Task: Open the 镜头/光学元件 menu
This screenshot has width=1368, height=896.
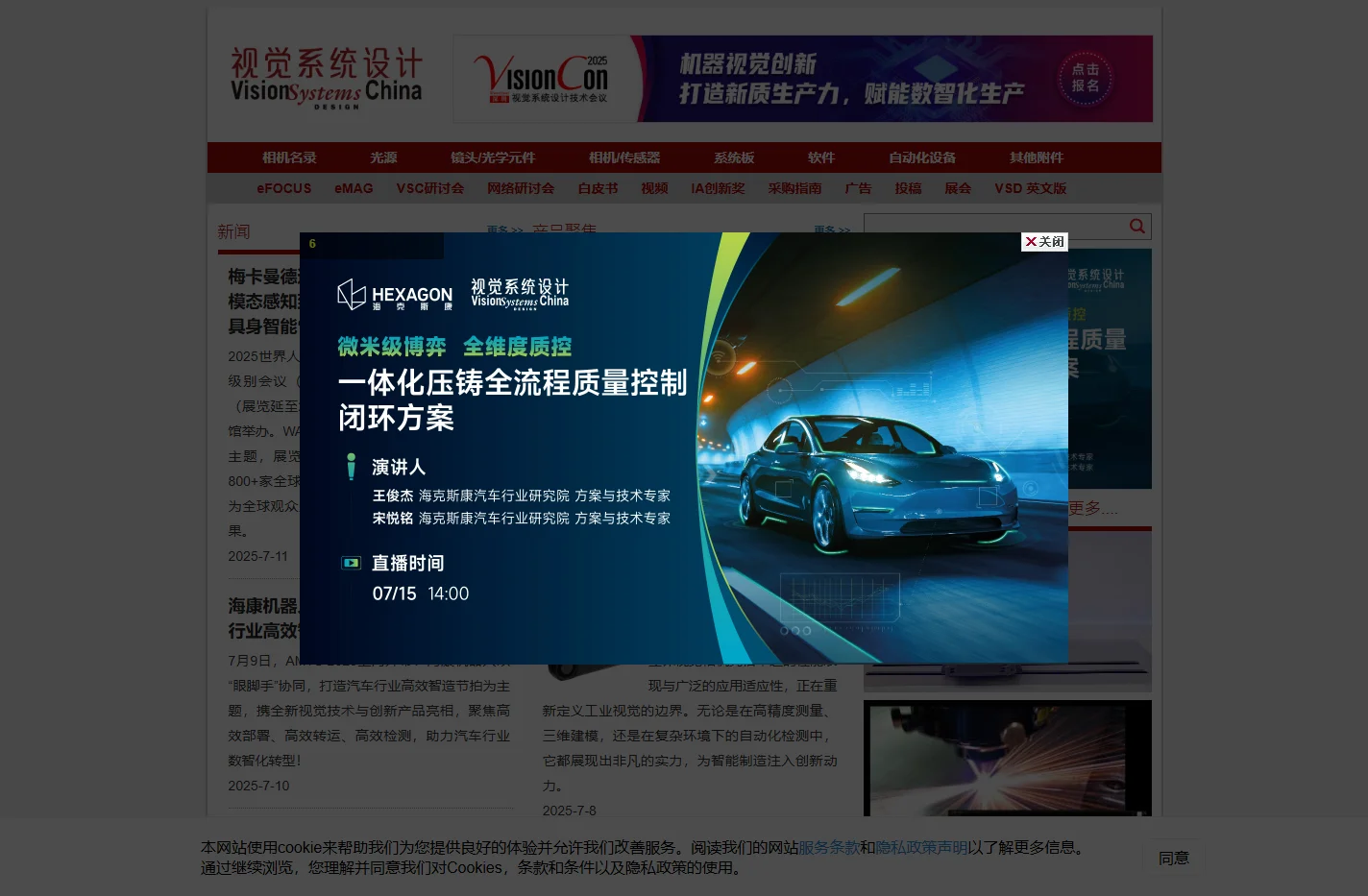Action: (x=493, y=157)
